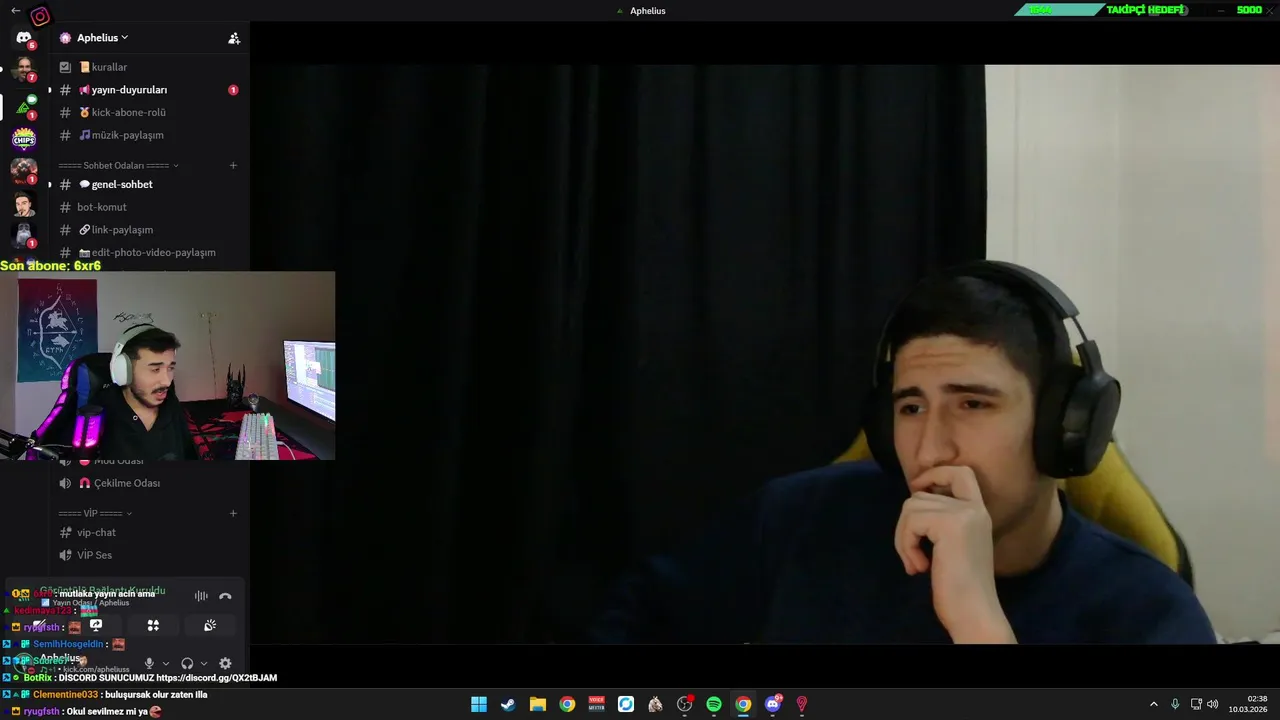
Task: Add a channel to Sohbet Odaları category
Action: click(233, 166)
